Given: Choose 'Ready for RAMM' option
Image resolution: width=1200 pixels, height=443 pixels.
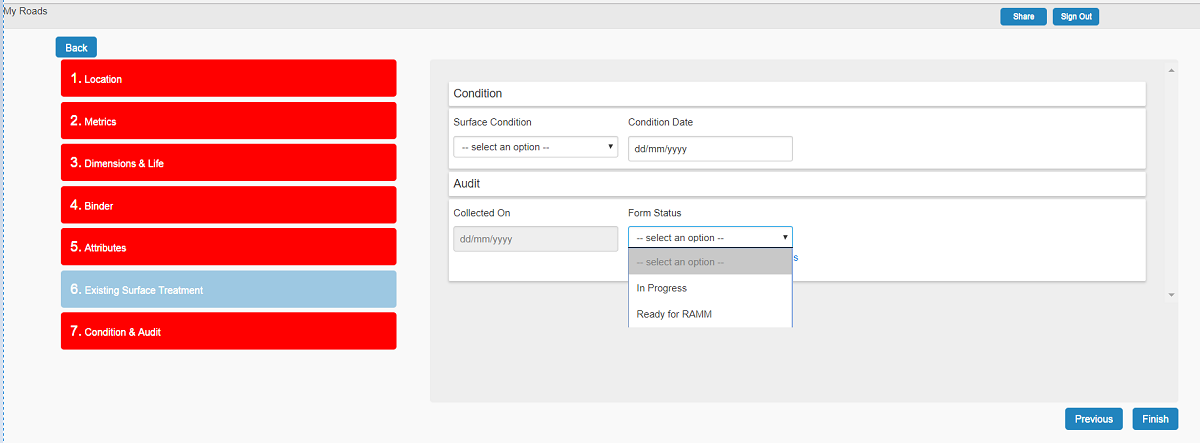Looking at the screenshot, I should pos(710,314).
